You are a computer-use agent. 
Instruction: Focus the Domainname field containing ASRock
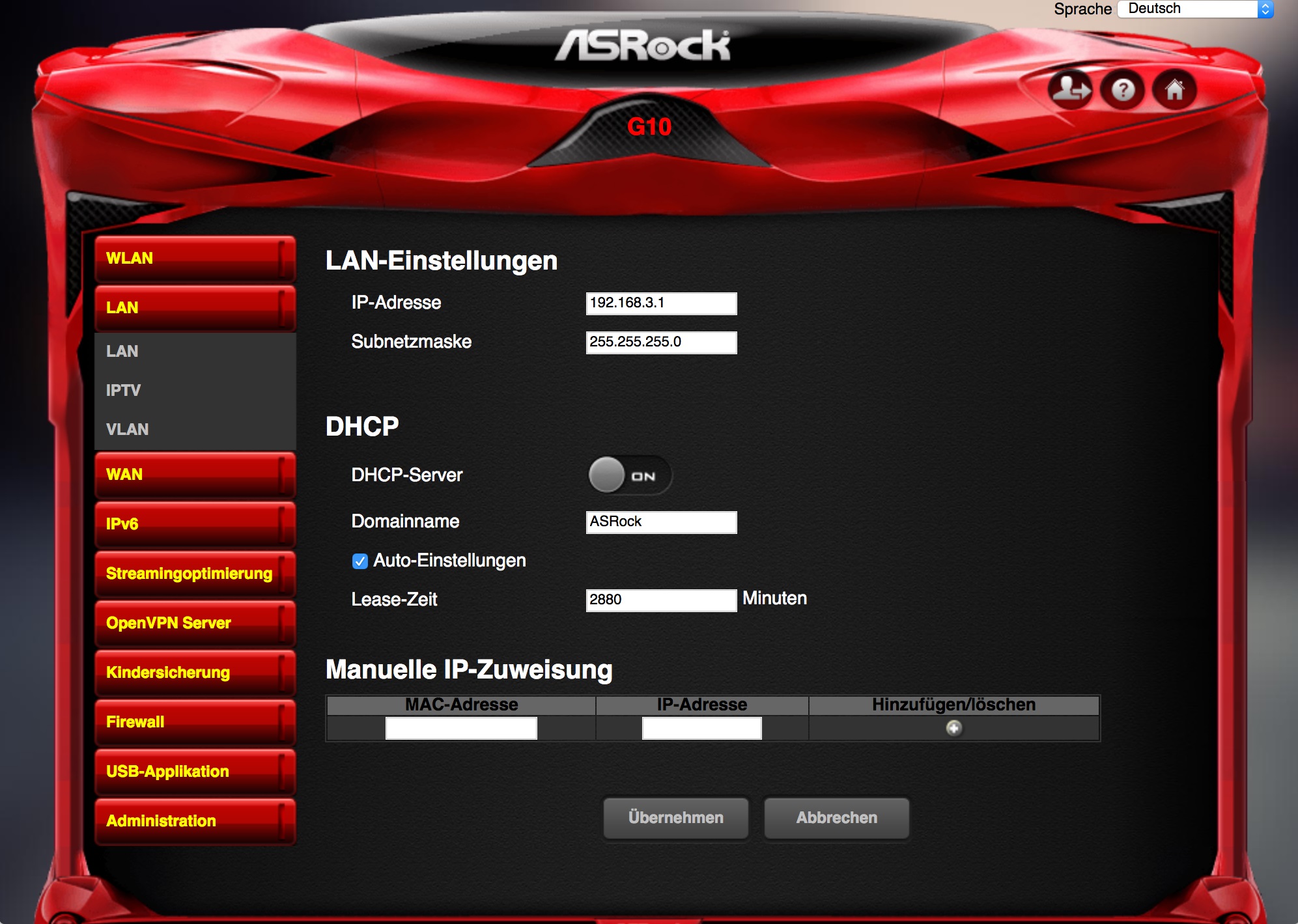pos(662,522)
